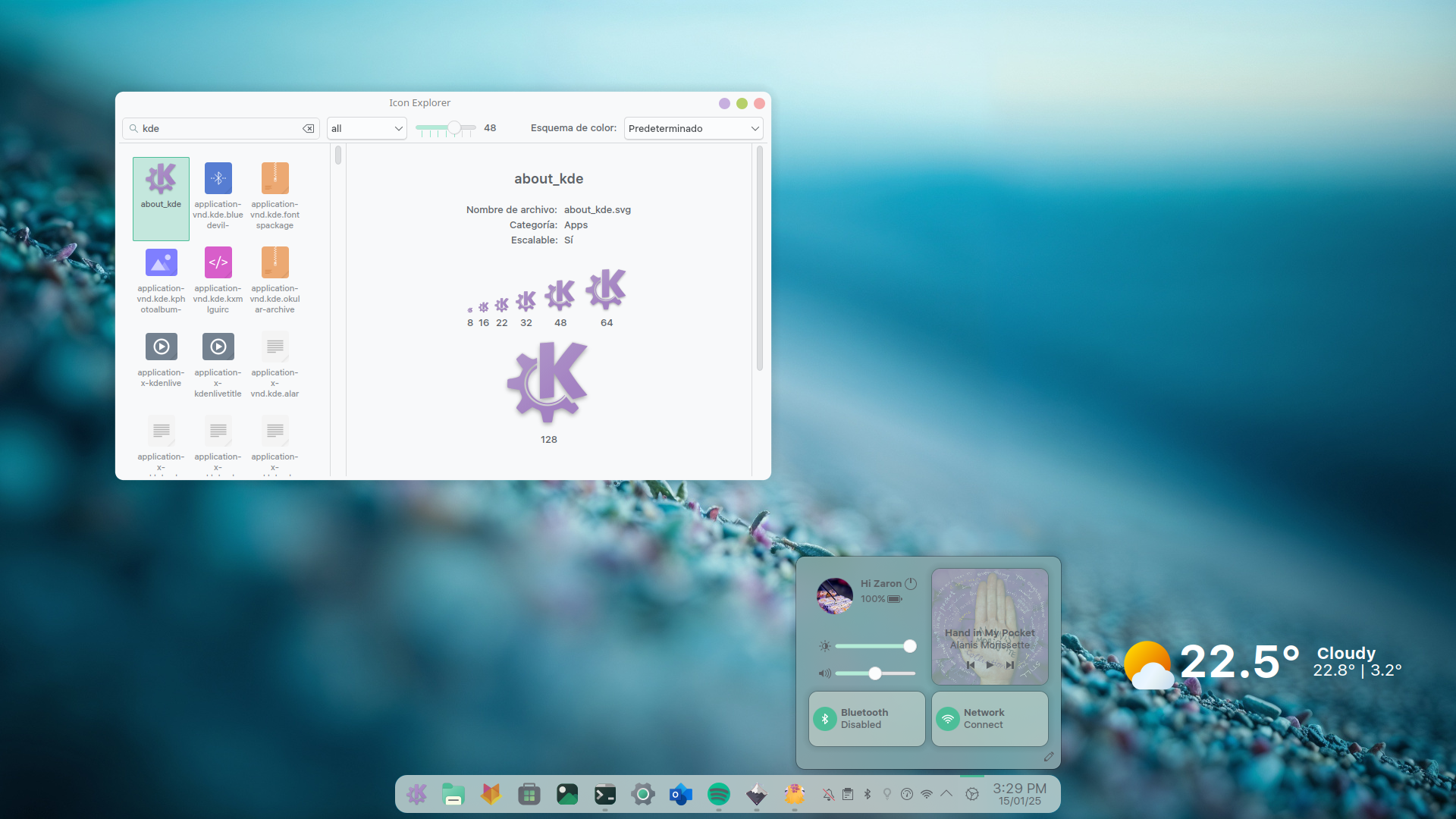Click the power icon beside Hi Zaron

pos(911,584)
